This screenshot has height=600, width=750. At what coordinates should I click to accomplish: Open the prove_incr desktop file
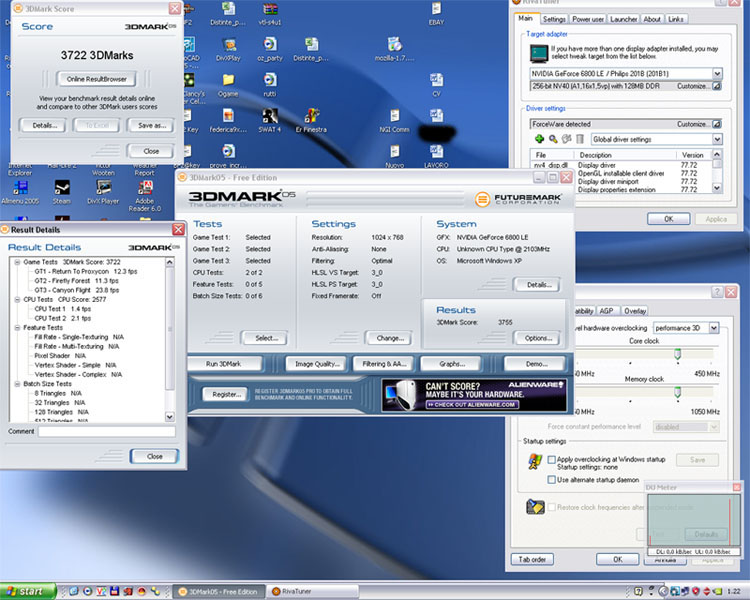(228, 156)
